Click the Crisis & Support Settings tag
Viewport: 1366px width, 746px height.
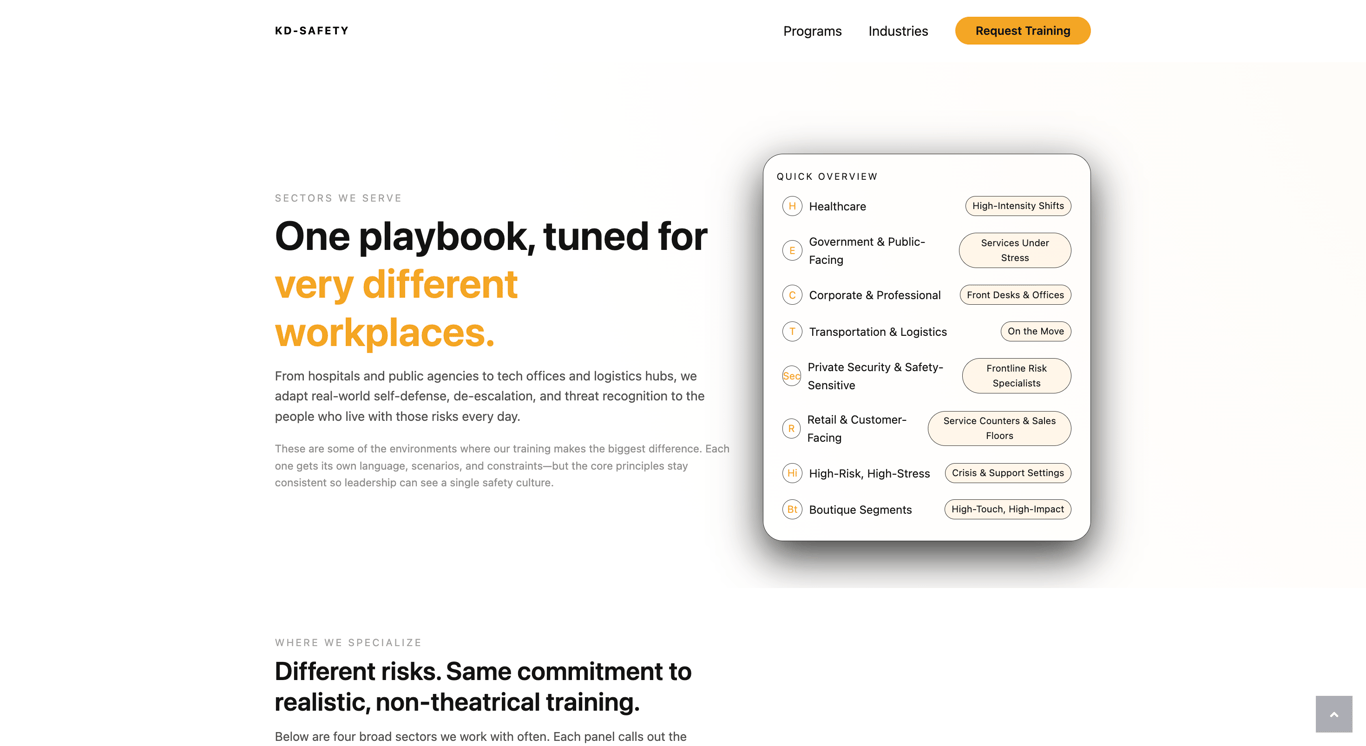pos(1007,473)
